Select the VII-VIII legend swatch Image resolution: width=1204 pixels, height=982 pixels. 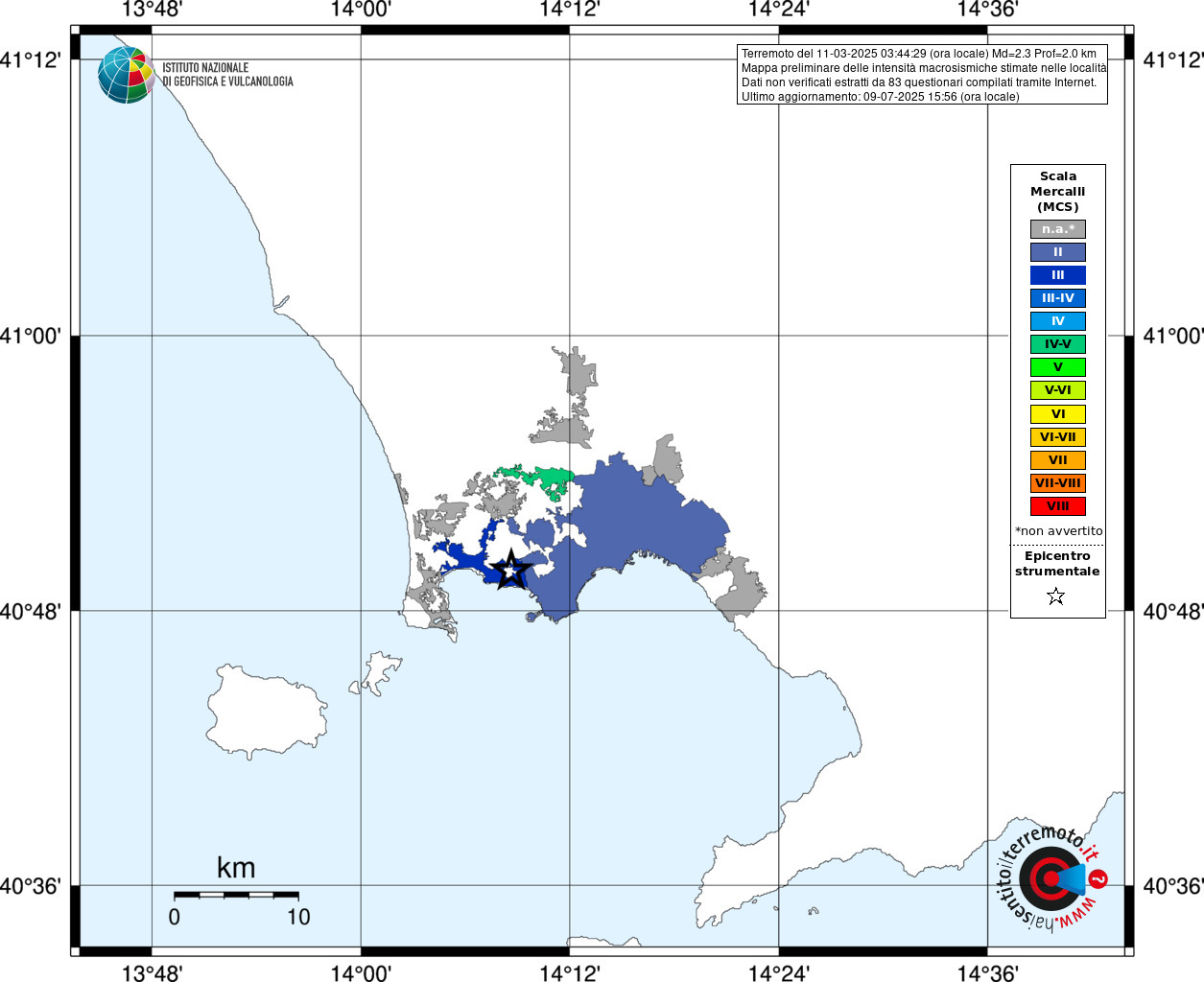(x=1058, y=483)
